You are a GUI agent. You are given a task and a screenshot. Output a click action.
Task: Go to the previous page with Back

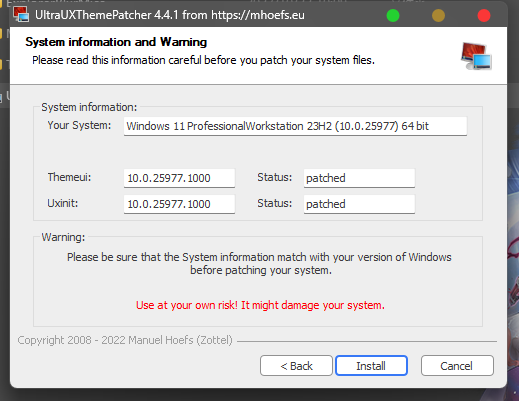[x=296, y=366]
